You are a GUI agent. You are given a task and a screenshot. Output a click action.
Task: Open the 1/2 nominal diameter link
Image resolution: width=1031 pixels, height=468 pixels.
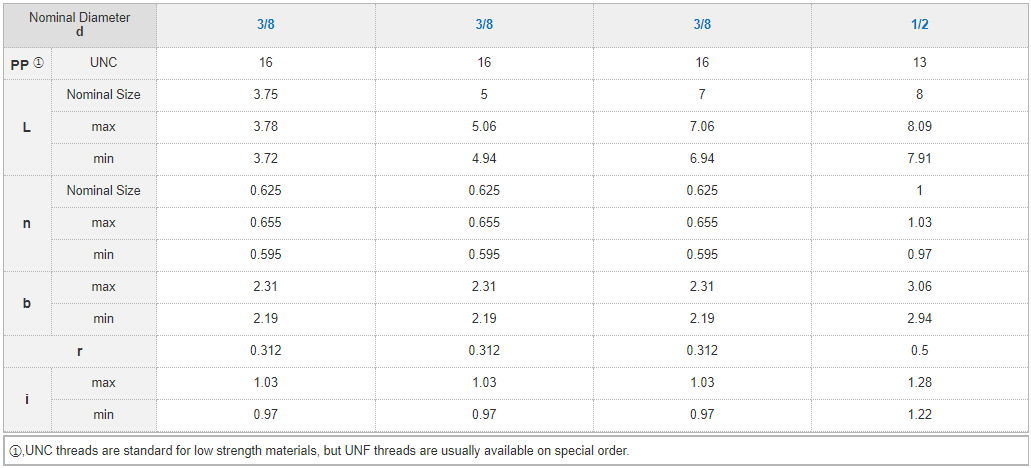click(920, 25)
